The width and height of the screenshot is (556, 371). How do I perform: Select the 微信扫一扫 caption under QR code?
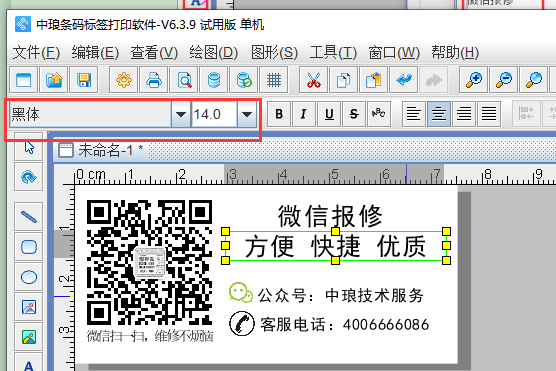click(150, 336)
